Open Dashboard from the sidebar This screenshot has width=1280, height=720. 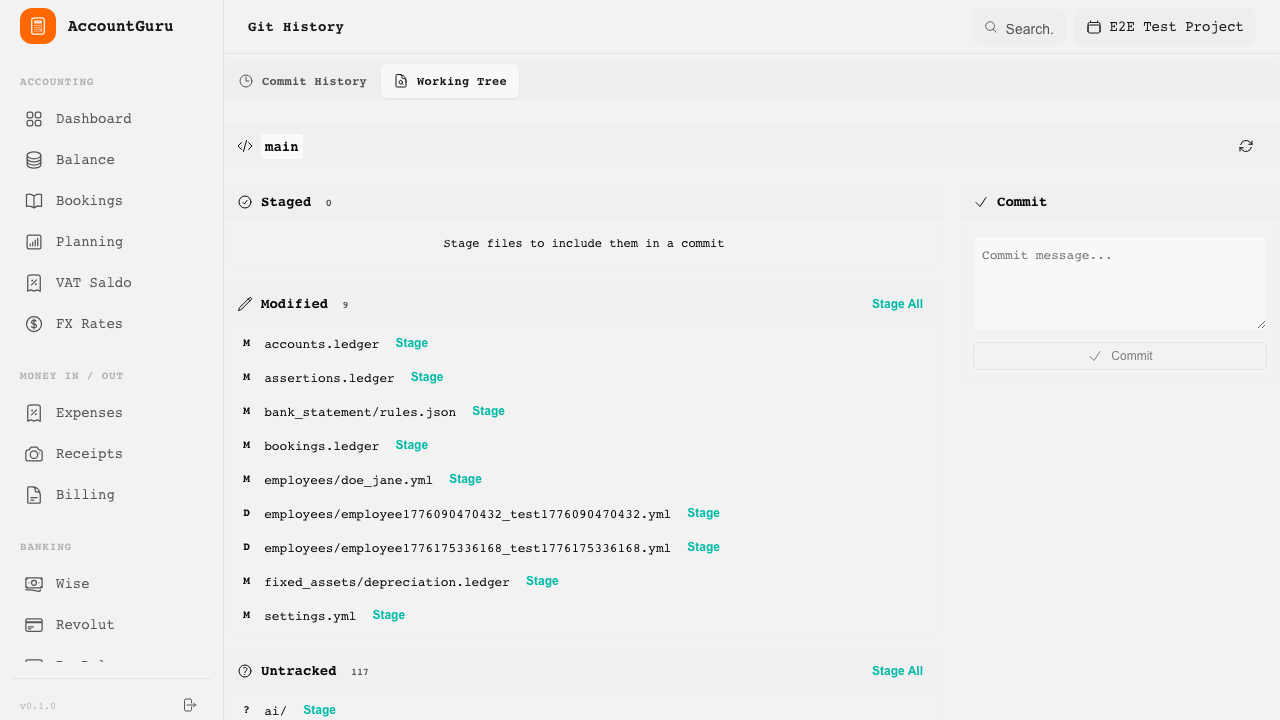(x=93, y=119)
